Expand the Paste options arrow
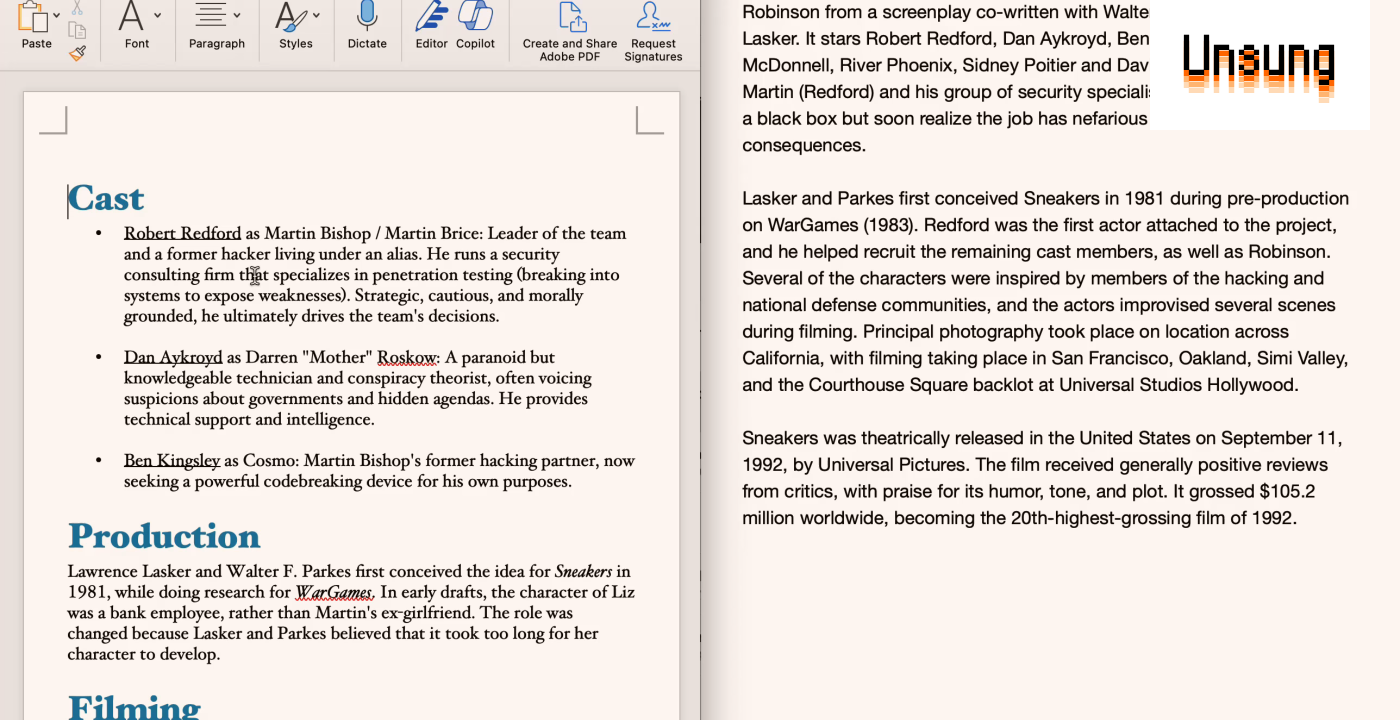Image resolution: width=1400 pixels, height=720 pixels. [x=56, y=15]
